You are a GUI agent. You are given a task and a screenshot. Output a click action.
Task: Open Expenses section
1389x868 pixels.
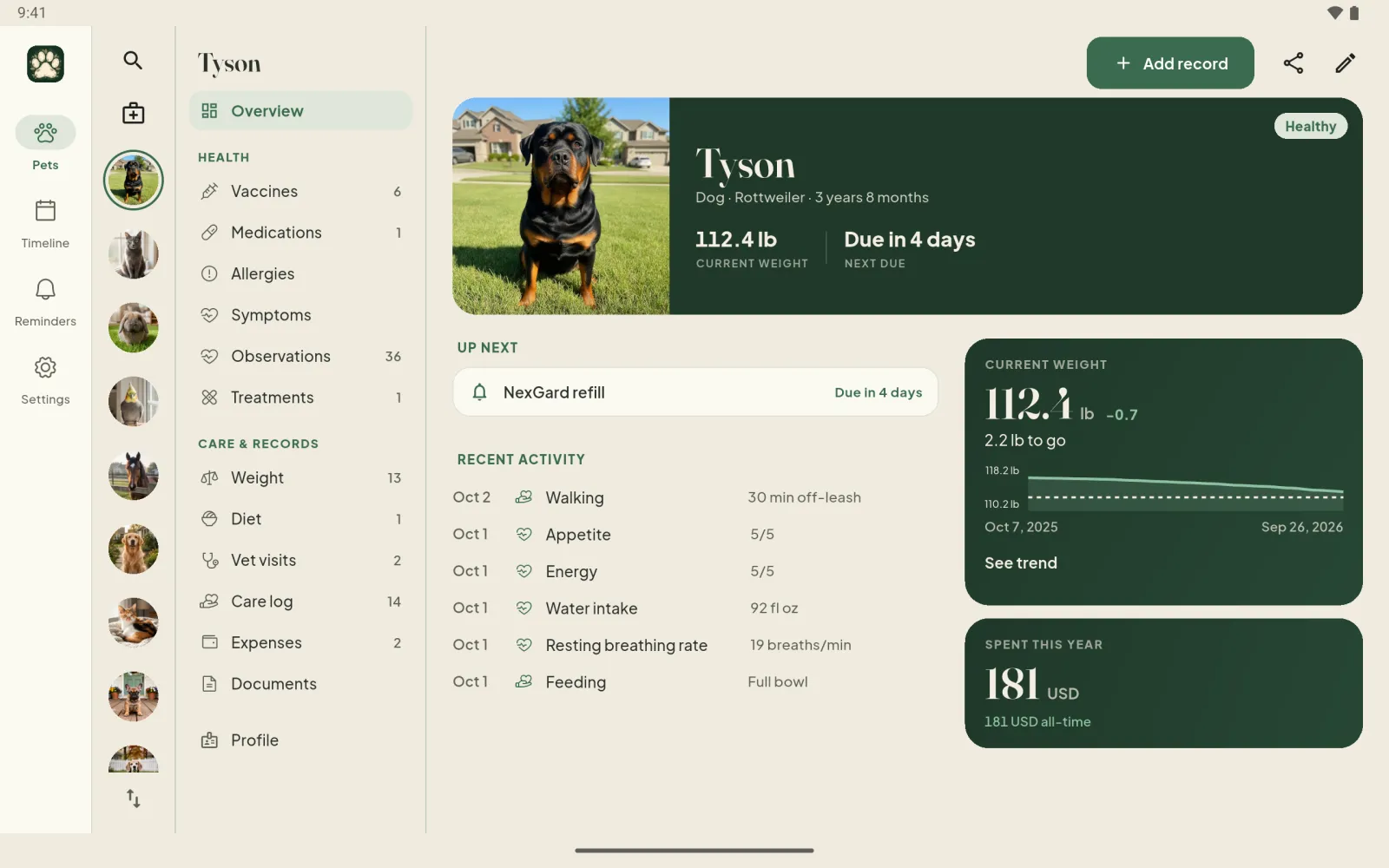coord(300,642)
